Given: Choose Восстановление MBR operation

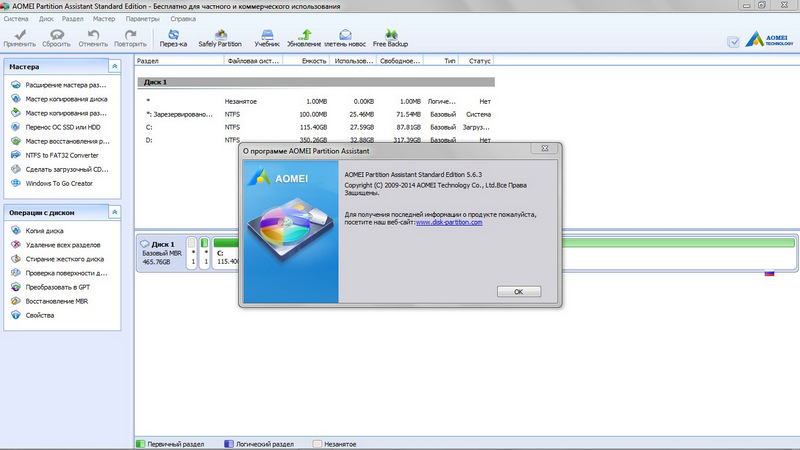Looking at the screenshot, I should [57, 301].
